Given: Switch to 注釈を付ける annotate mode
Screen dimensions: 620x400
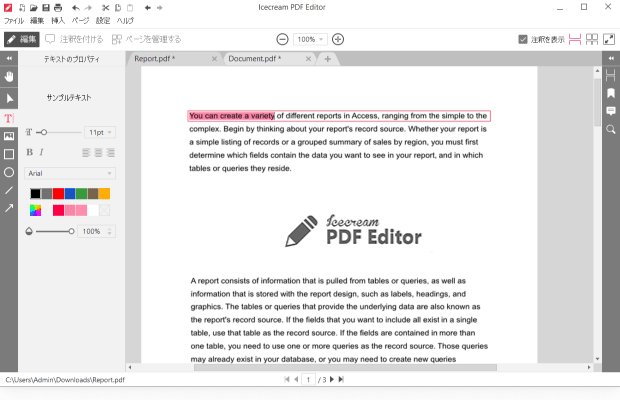Looking at the screenshot, I should click(x=74, y=39).
